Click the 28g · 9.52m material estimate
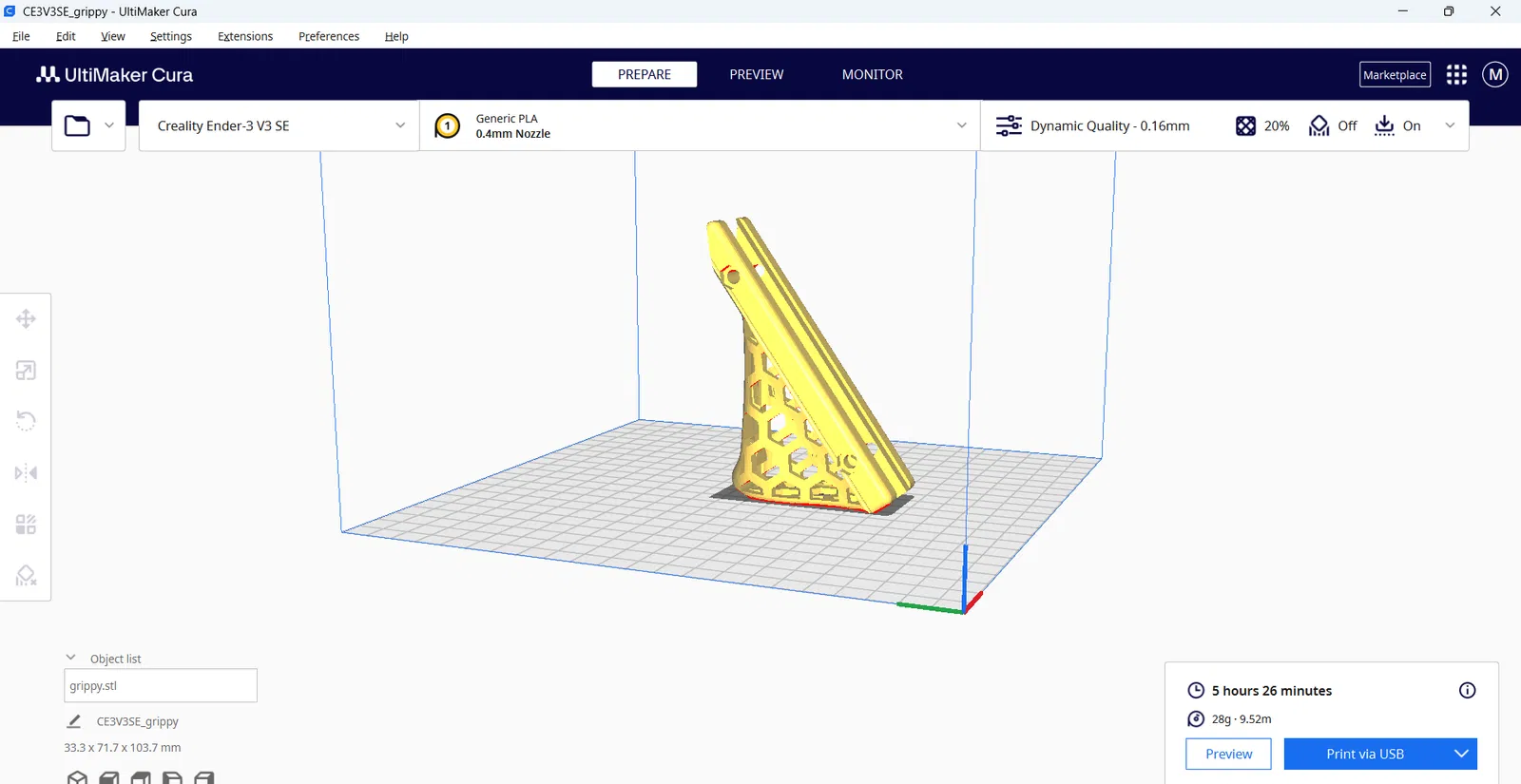 point(1242,719)
